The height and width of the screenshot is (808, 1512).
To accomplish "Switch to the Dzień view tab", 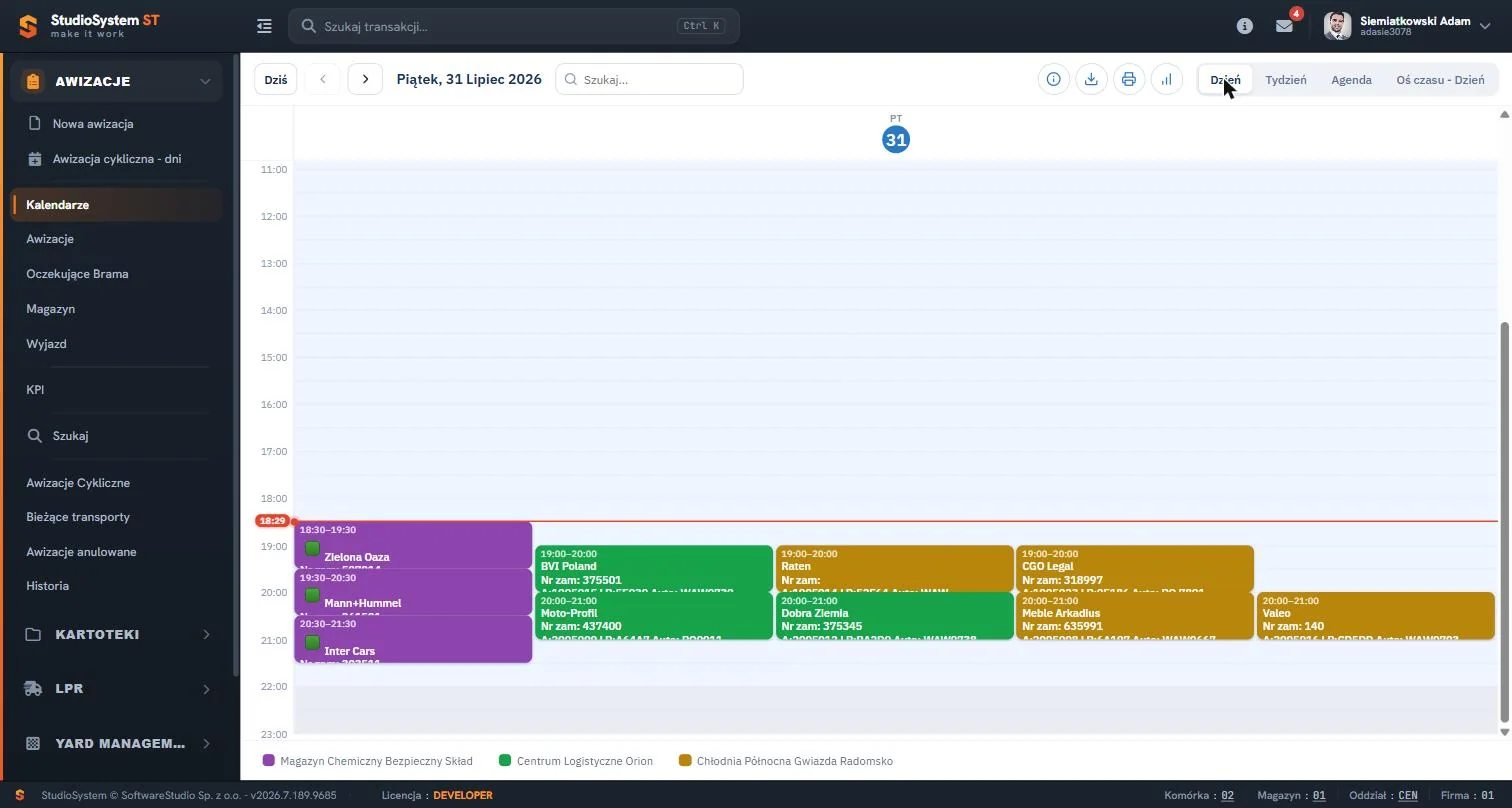I will pyautogui.click(x=1225, y=80).
